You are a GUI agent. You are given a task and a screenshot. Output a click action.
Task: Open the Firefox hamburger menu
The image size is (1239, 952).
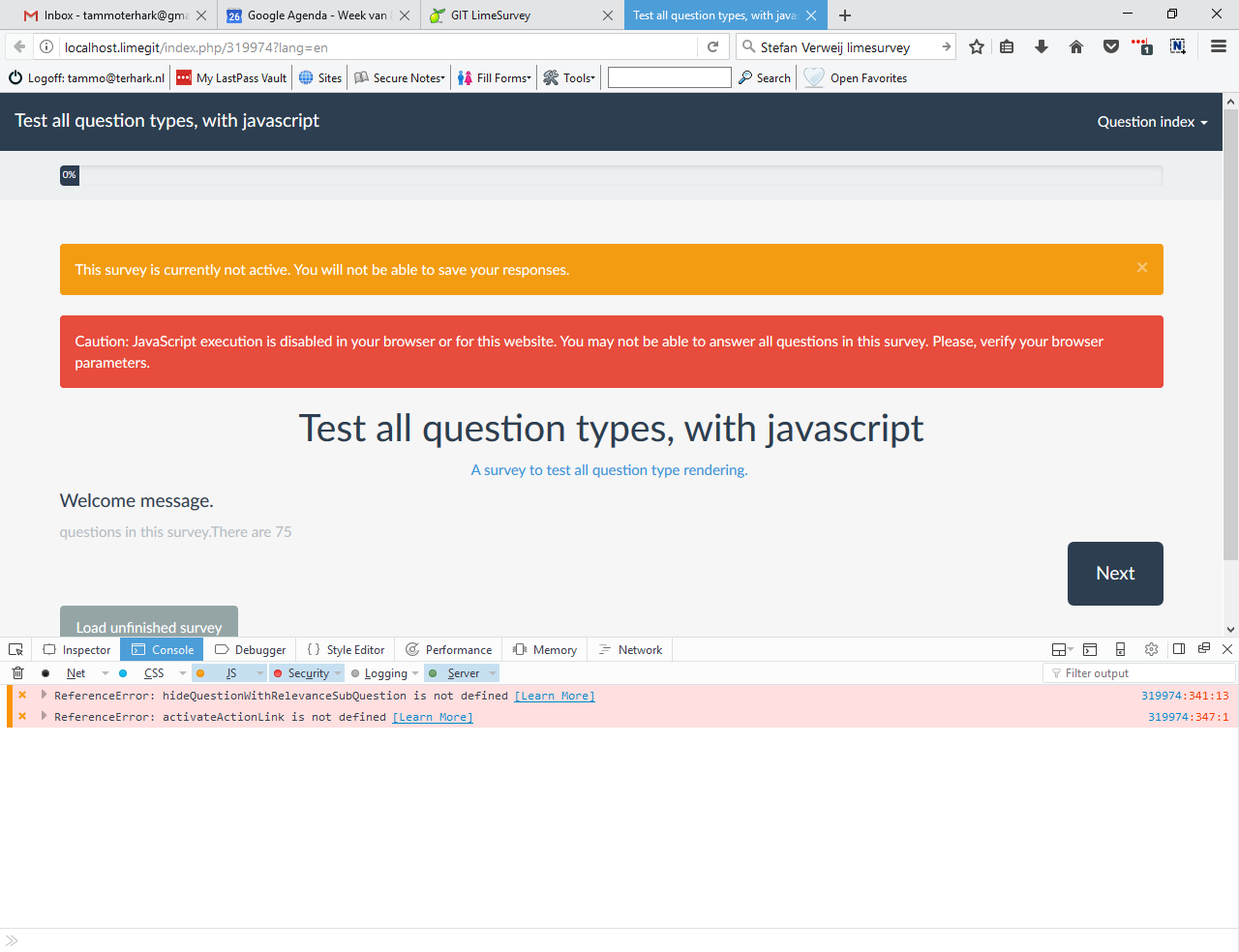point(1219,46)
